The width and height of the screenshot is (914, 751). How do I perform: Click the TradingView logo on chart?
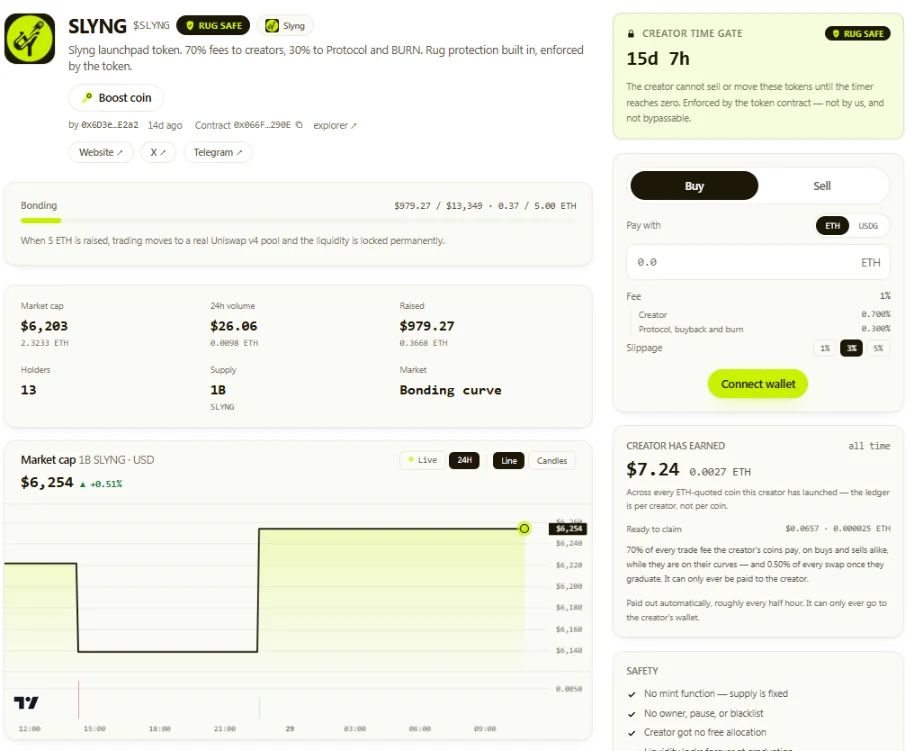pos(26,703)
